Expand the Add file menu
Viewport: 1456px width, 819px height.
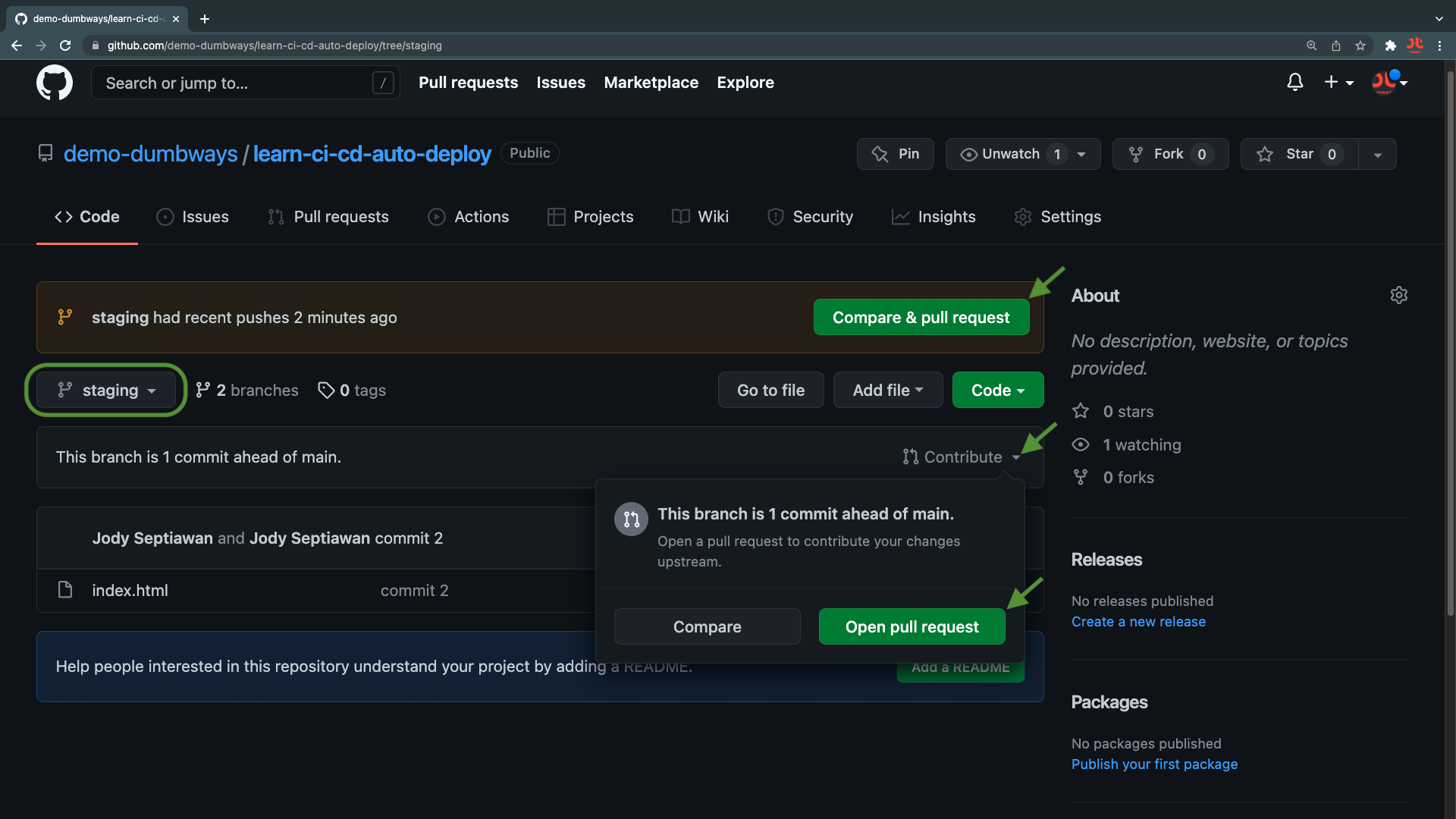coord(887,391)
